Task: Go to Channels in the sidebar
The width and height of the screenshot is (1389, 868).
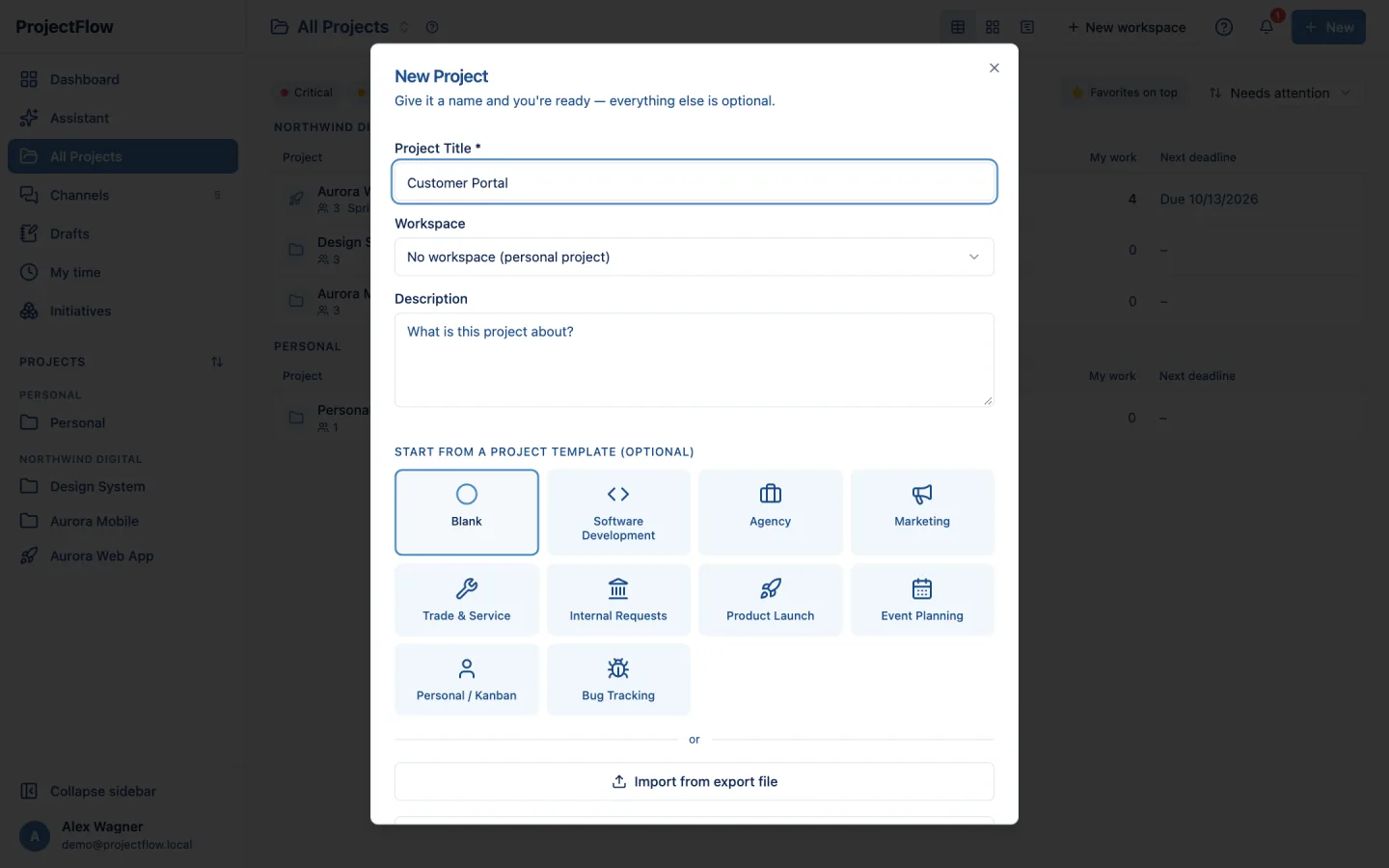Action: tap(123, 195)
